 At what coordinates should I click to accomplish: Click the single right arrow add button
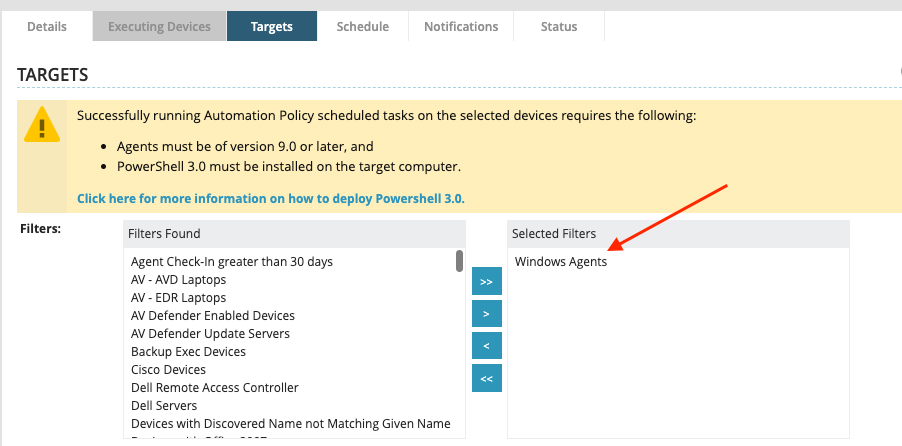[486, 314]
